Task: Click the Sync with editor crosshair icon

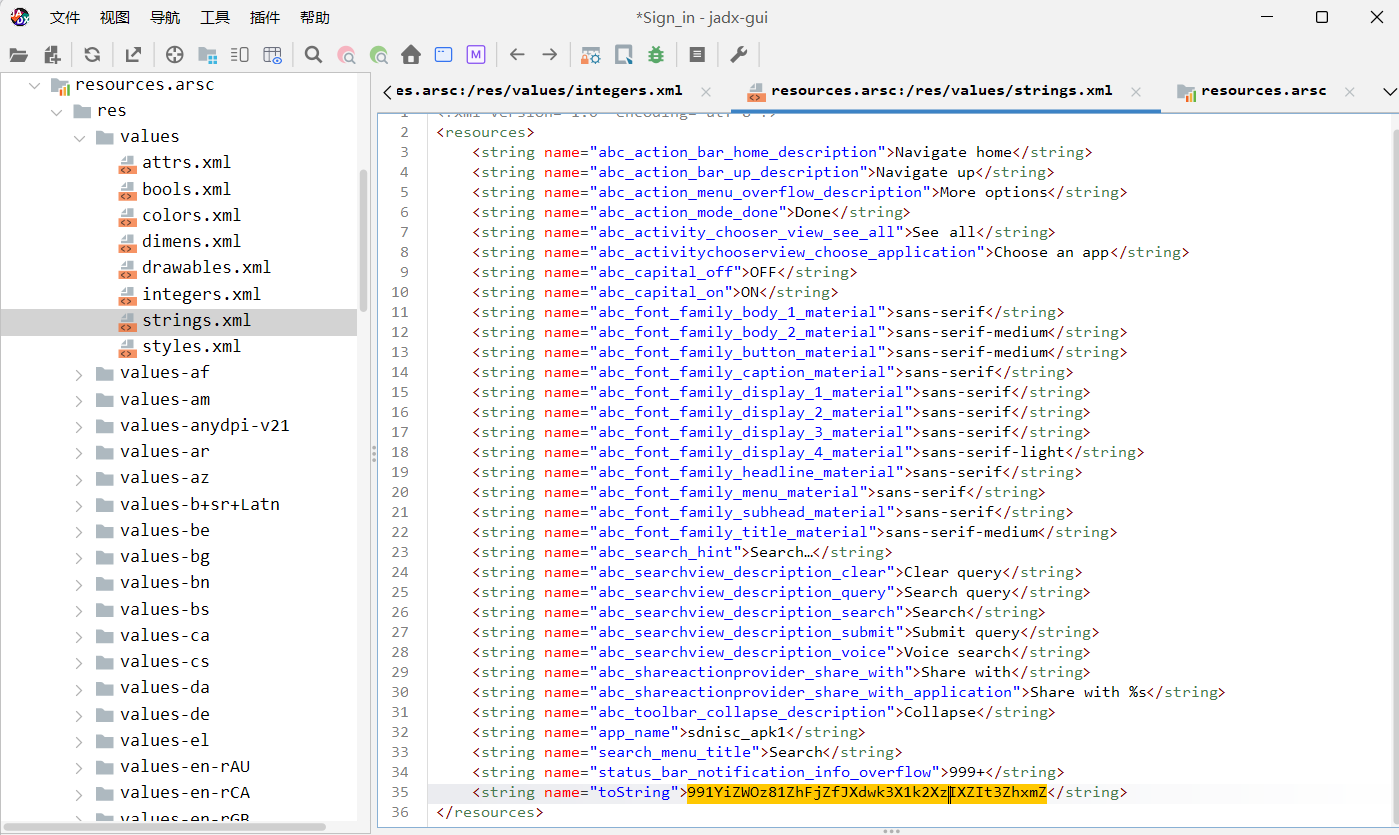Action: pos(174,55)
